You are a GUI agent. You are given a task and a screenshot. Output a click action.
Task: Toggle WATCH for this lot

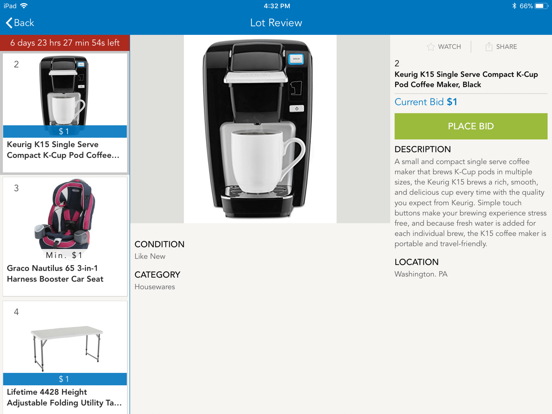pyautogui.click(x=444, y=46)
